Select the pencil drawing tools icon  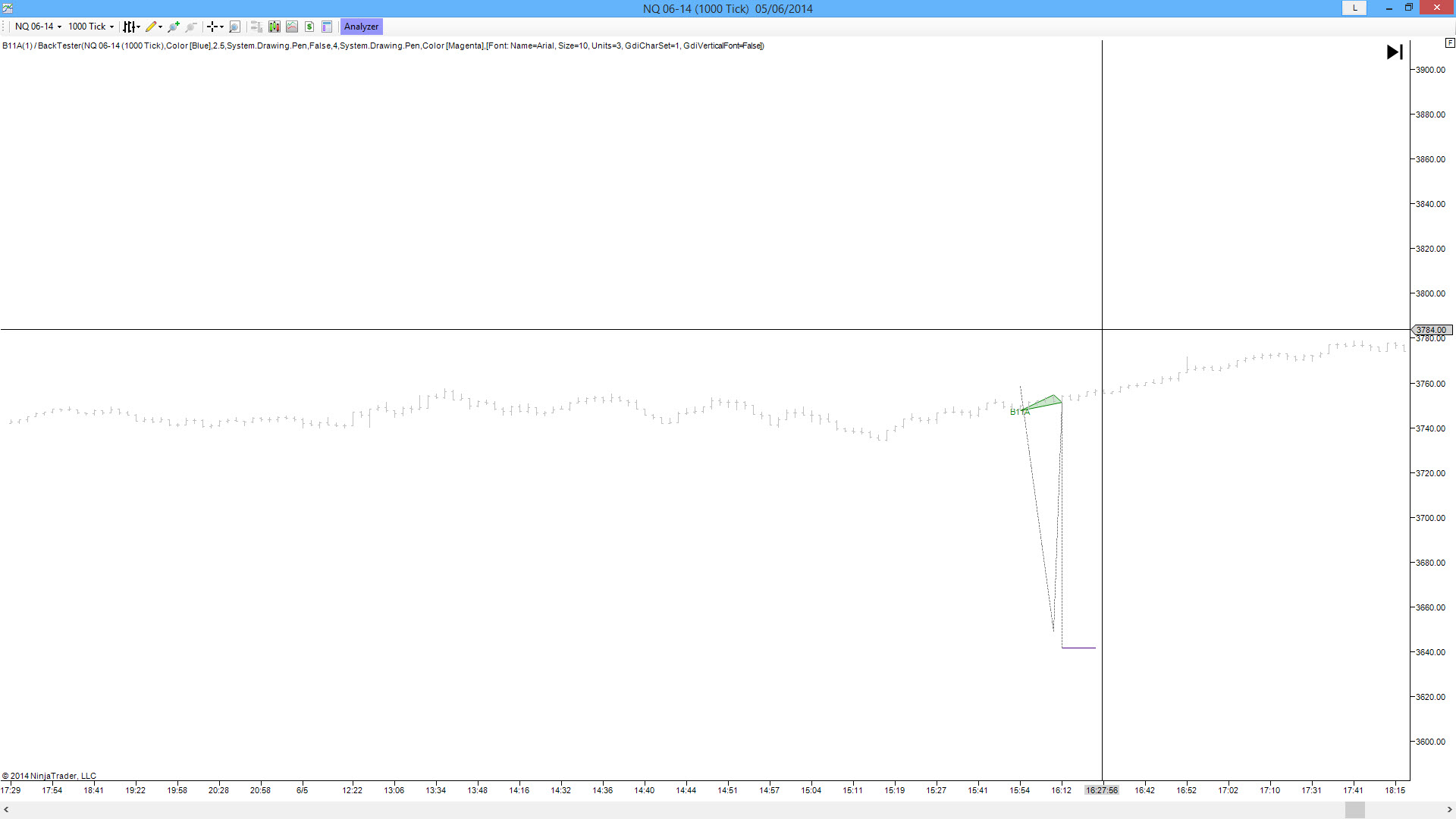click(151, 27)
